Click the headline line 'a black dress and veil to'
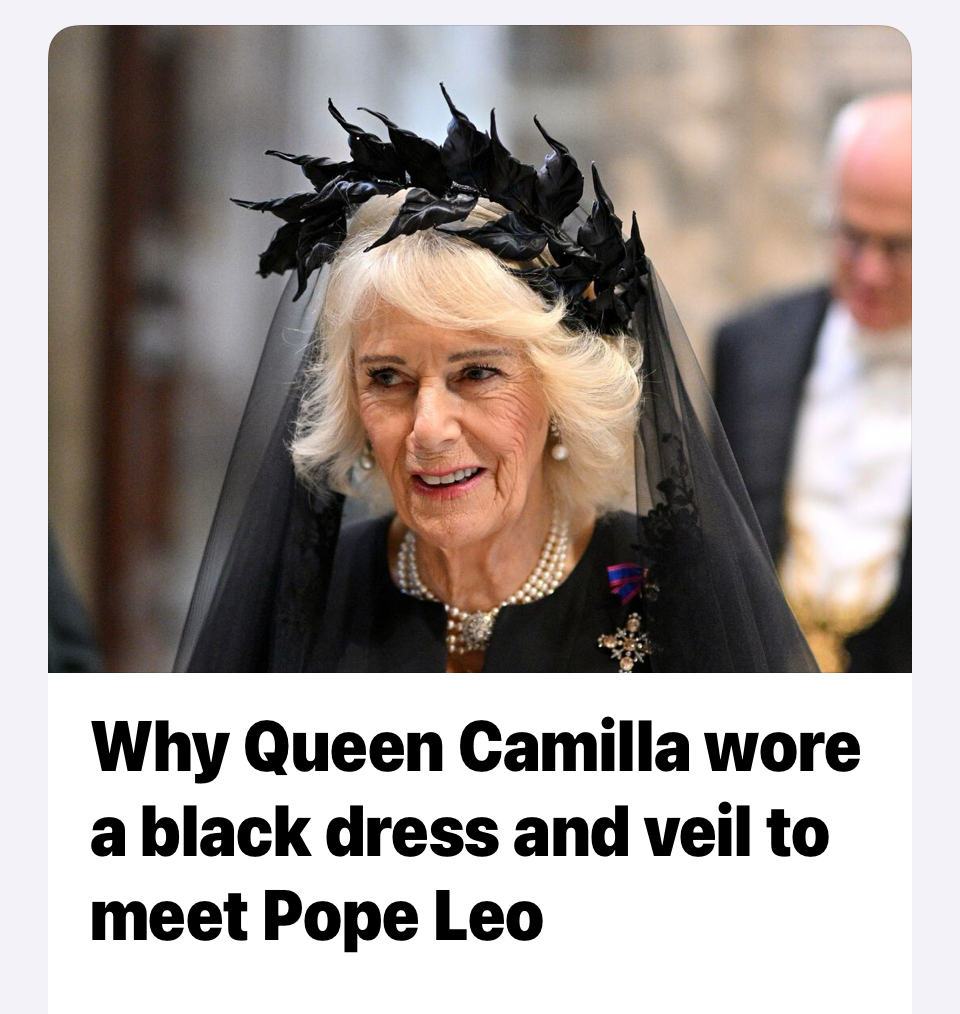 tap(459, 832)
